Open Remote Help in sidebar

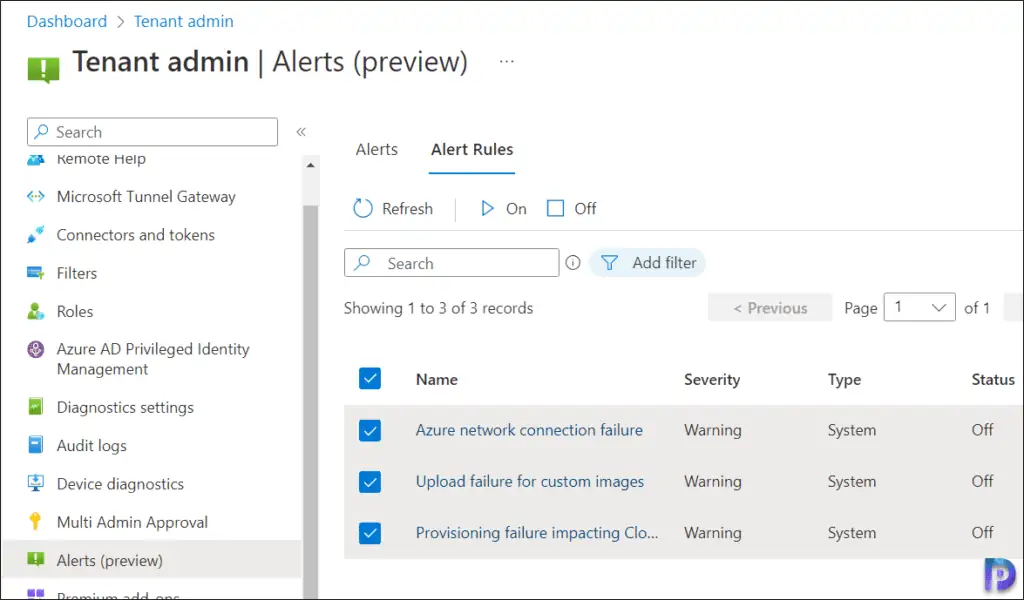click(x=101, y=159)
